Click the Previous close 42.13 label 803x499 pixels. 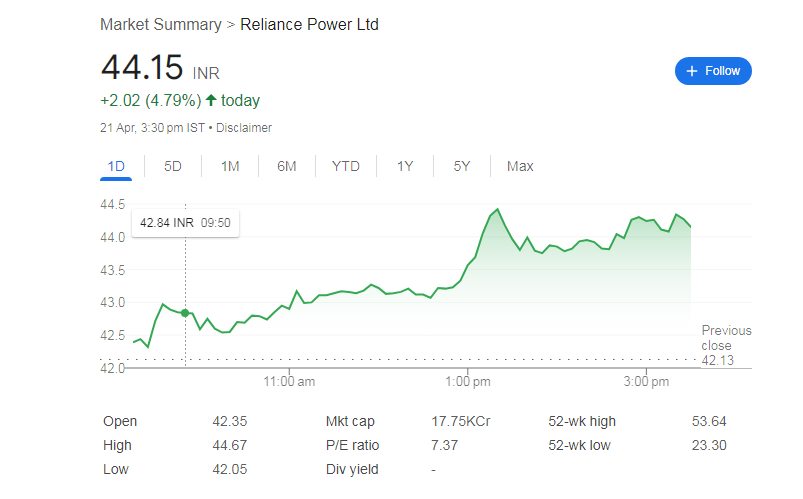(x=726, y=345)
